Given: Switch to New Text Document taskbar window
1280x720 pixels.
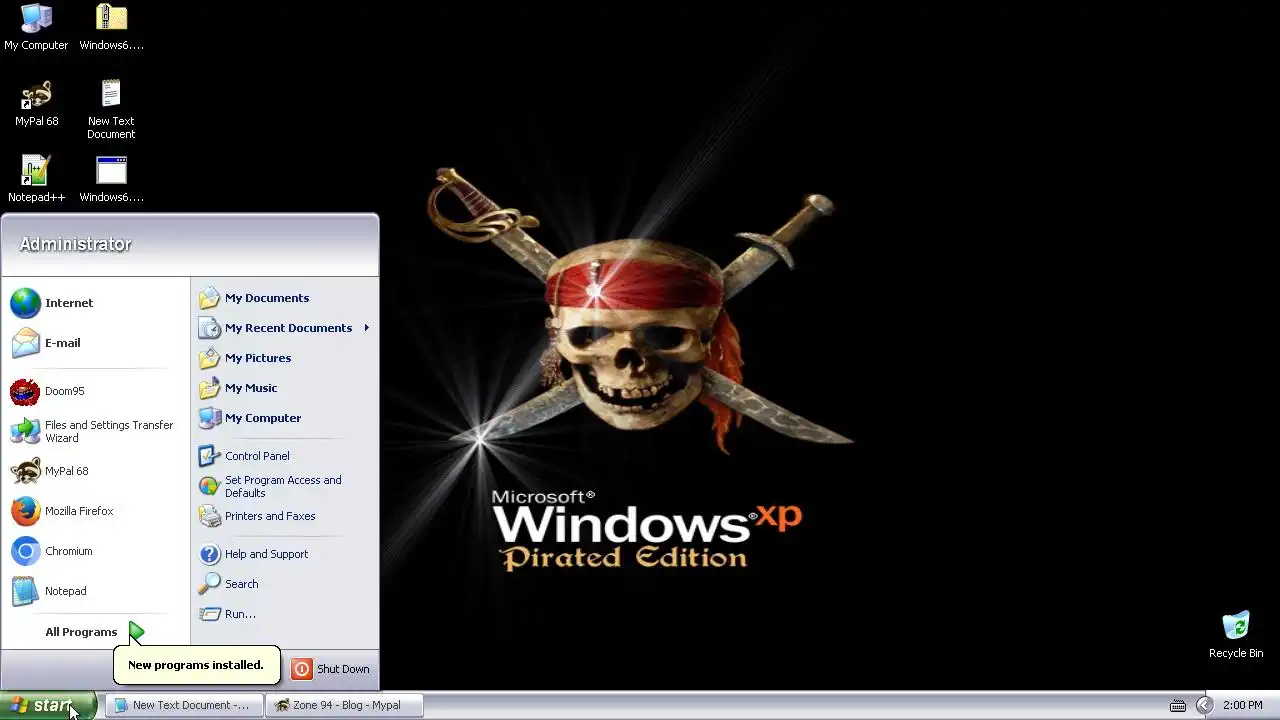Looking at the screenshot, I should [184, 706].
